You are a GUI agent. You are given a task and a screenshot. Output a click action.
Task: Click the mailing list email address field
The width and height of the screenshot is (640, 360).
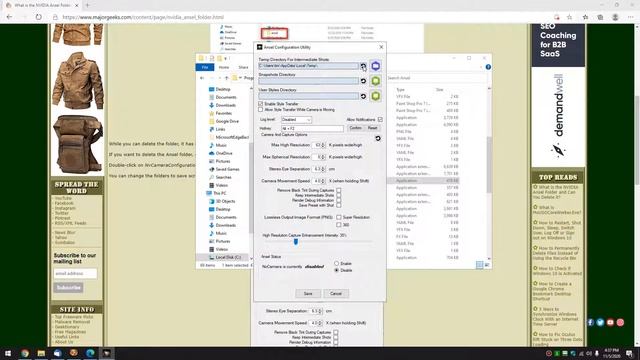(75, 273)
